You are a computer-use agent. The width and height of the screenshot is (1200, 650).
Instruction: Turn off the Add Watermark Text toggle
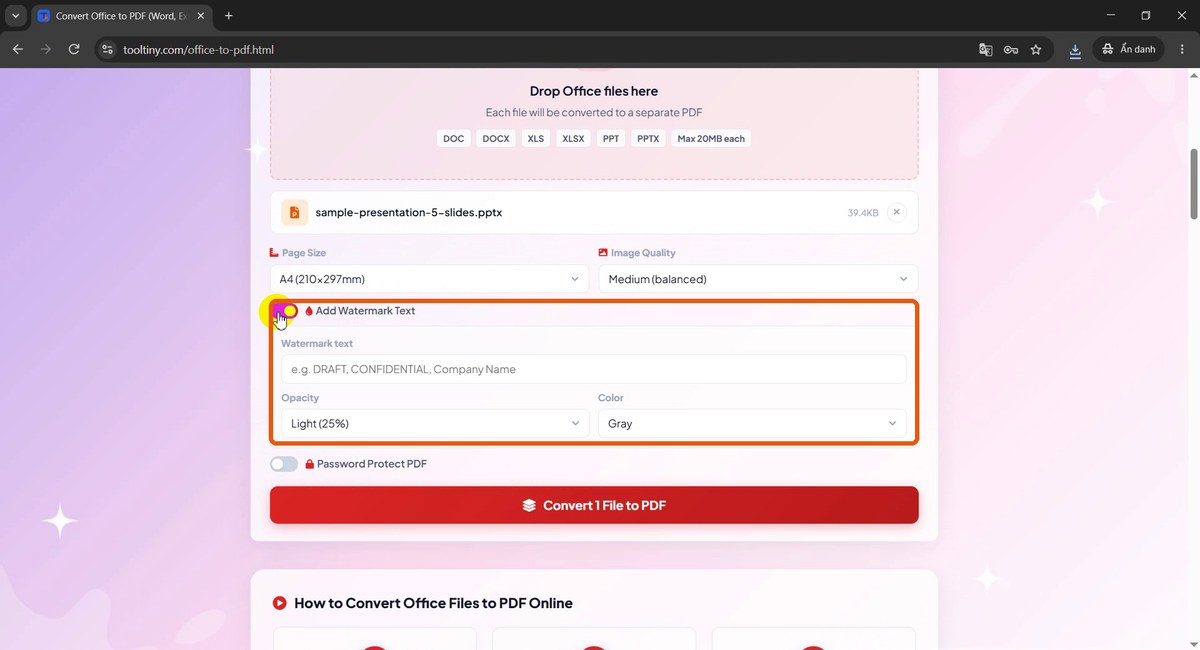[x=284, y=311]
